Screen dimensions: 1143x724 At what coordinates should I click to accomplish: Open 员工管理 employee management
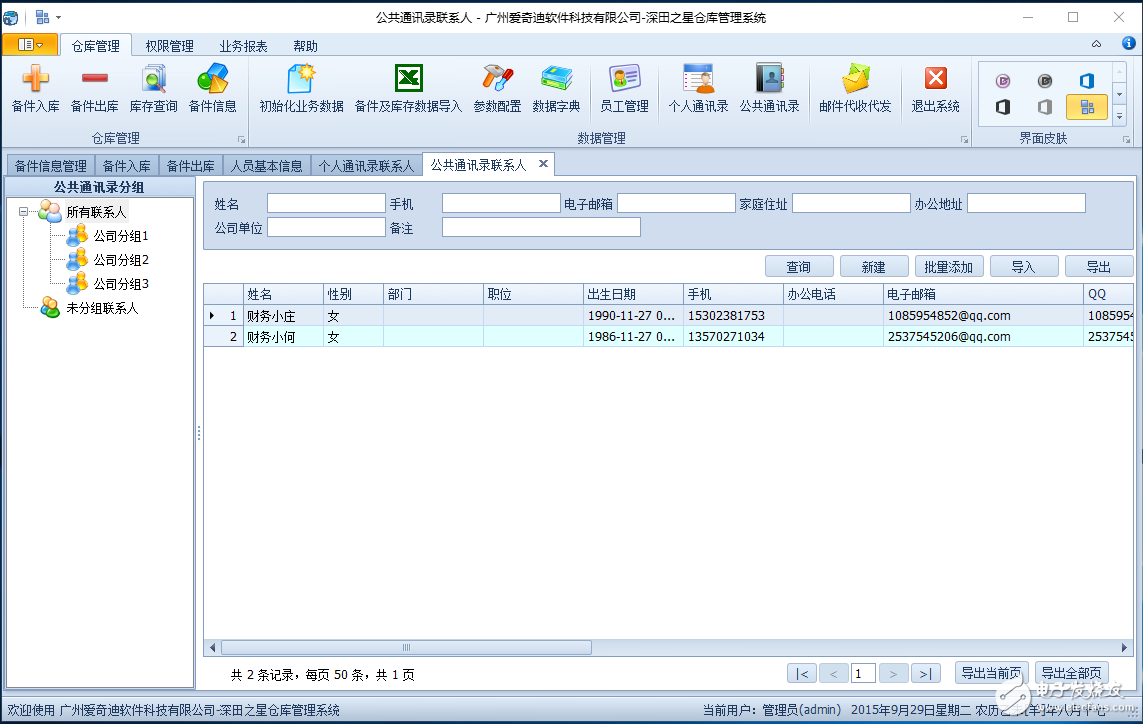click(x=623, y=88)
